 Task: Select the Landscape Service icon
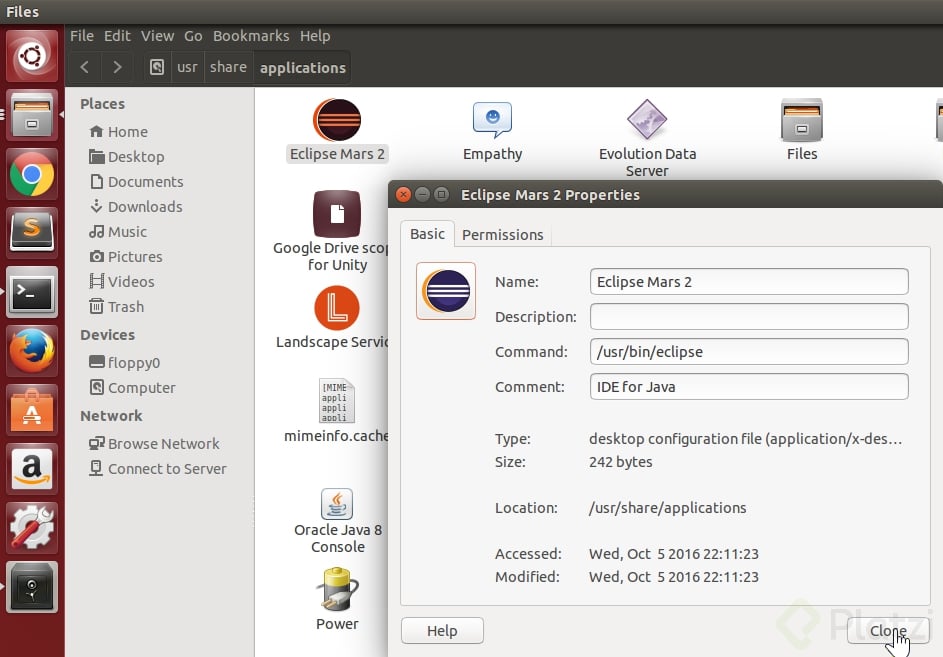(331, 318)
